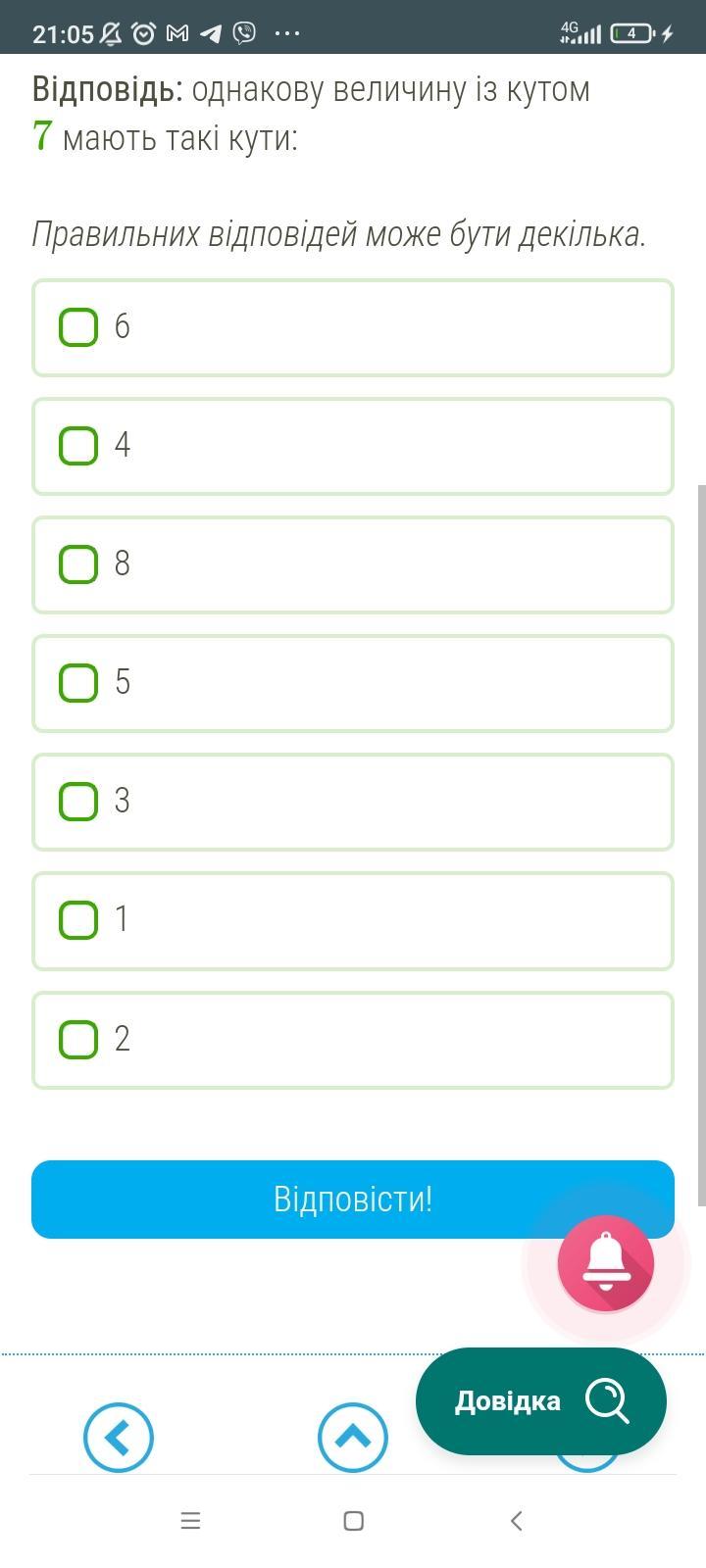Submit with the Відповісти! button
Viewport: 706px width, 1568px height.
353,1200
